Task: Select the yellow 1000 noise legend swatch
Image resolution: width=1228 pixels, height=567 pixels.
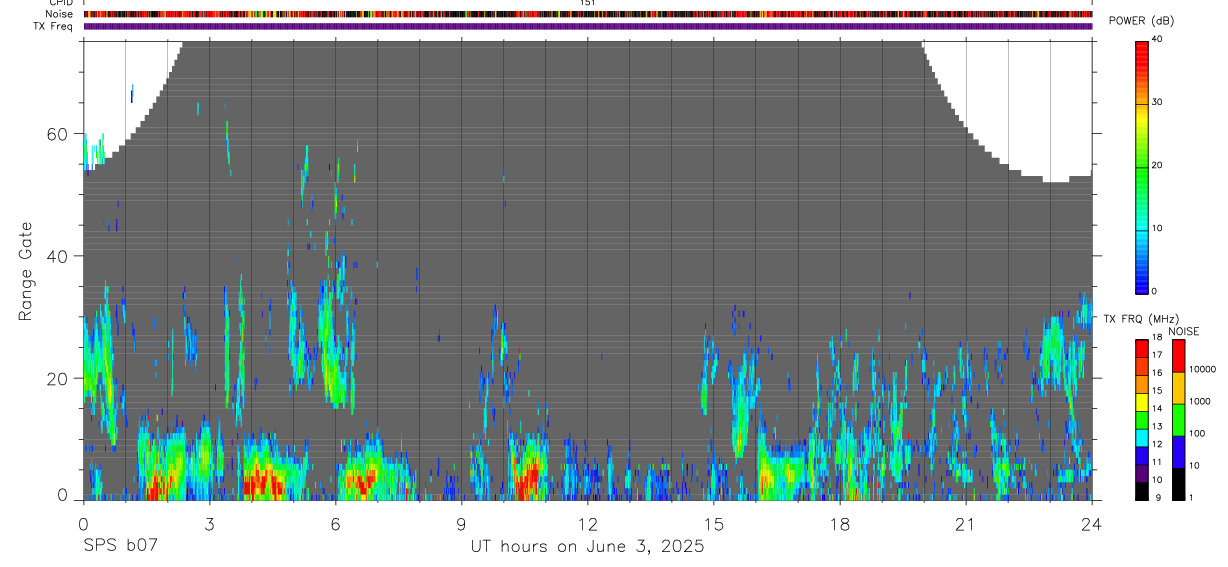Action: tap(1178, 388)
